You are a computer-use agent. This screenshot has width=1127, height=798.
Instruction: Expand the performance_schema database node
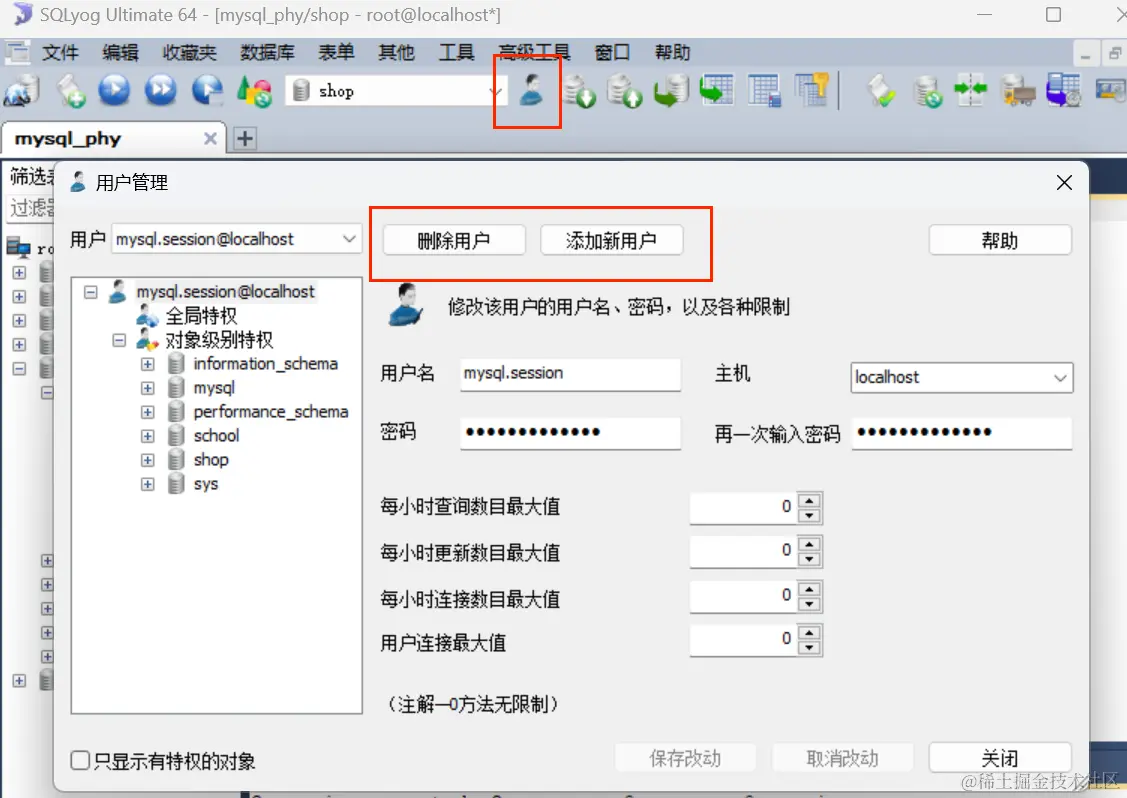[x=147, y=412]
